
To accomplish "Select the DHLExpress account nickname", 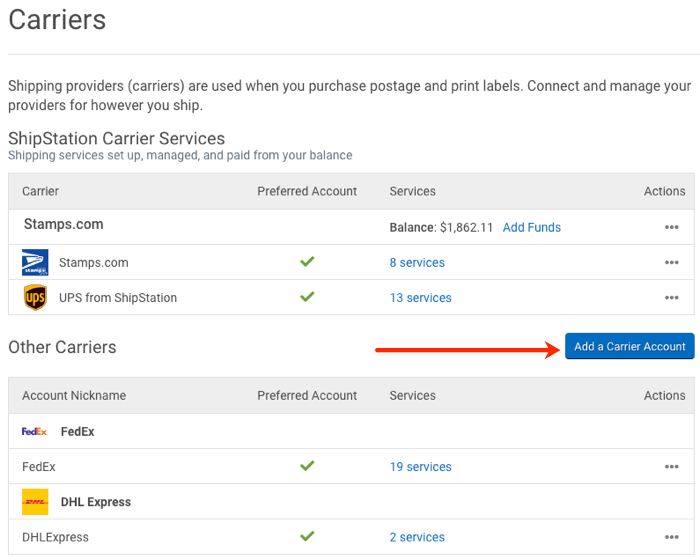I will pos(55,537).
